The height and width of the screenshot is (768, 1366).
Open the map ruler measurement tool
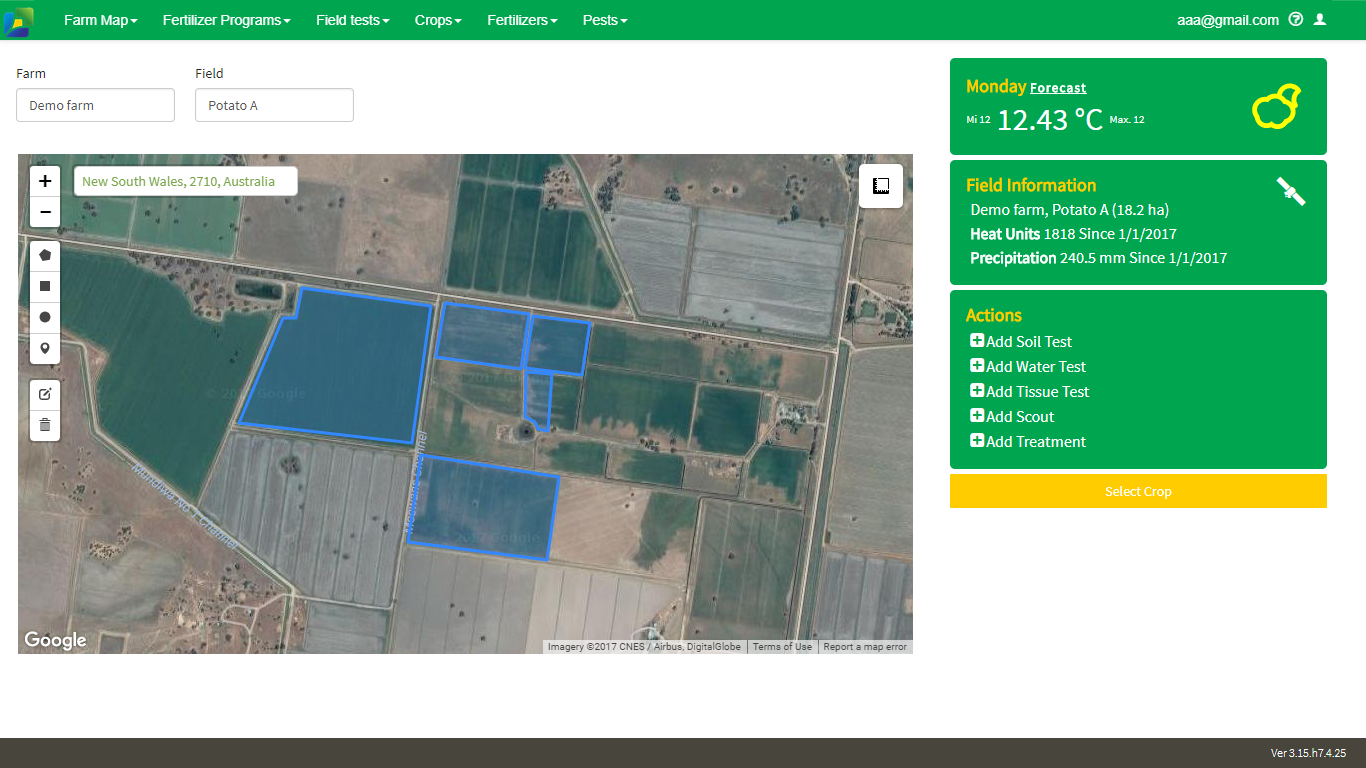click(x=881, y=186)
